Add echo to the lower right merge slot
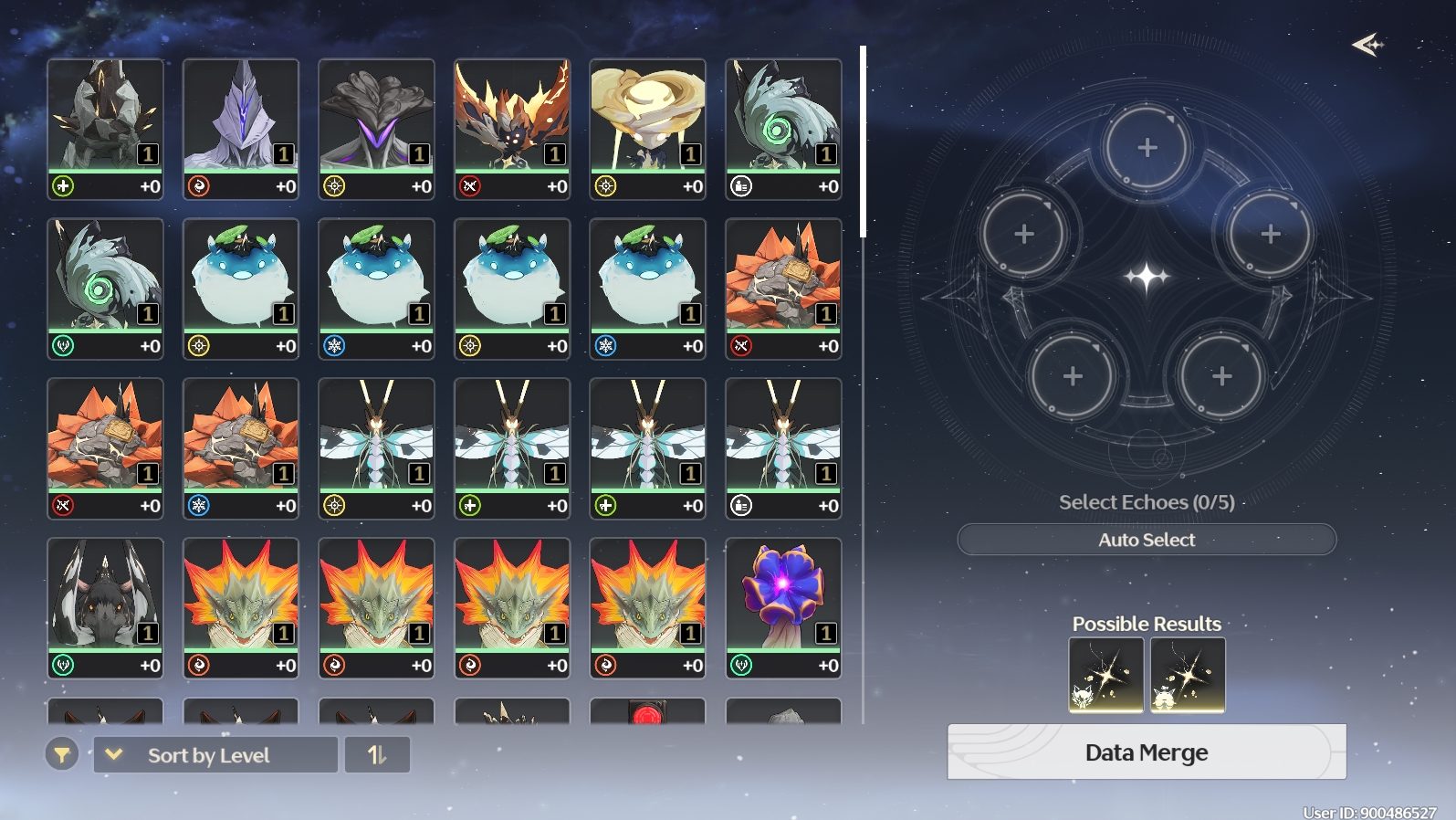1456x820 pixels. pyautogui.click(x=1221, y=375)
